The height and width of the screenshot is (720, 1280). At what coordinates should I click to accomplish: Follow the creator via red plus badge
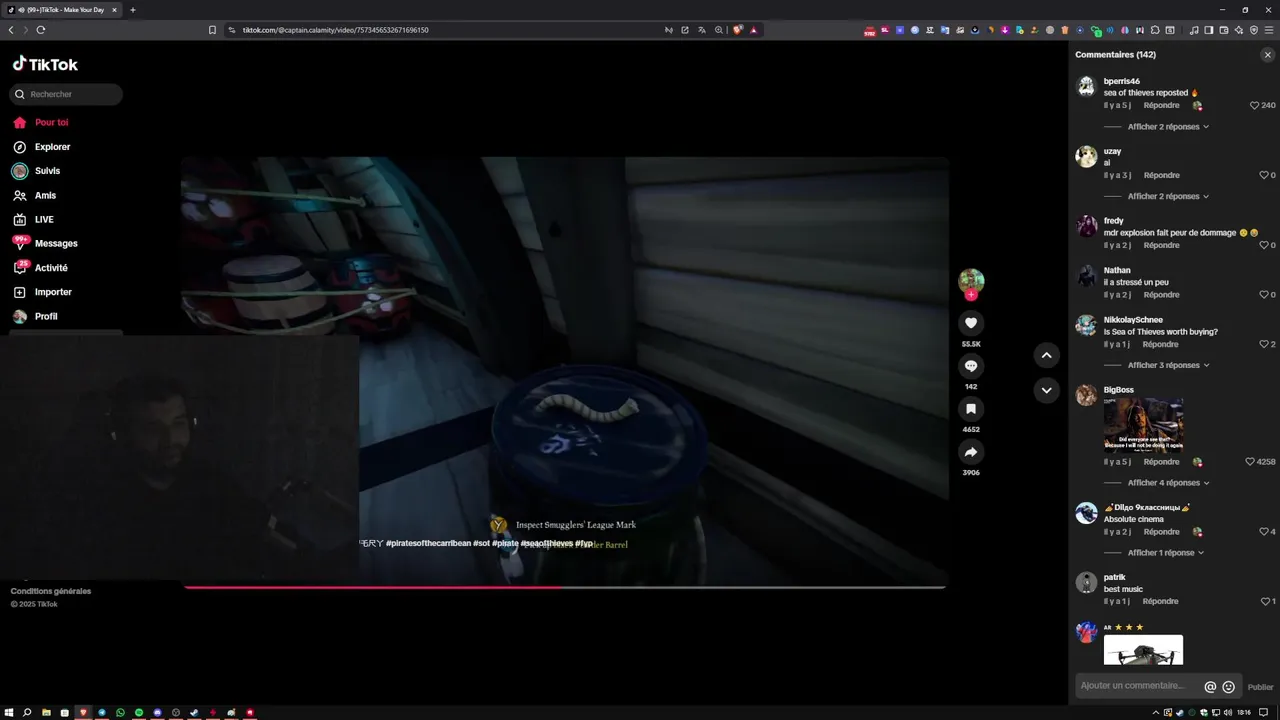pos(970,295)
